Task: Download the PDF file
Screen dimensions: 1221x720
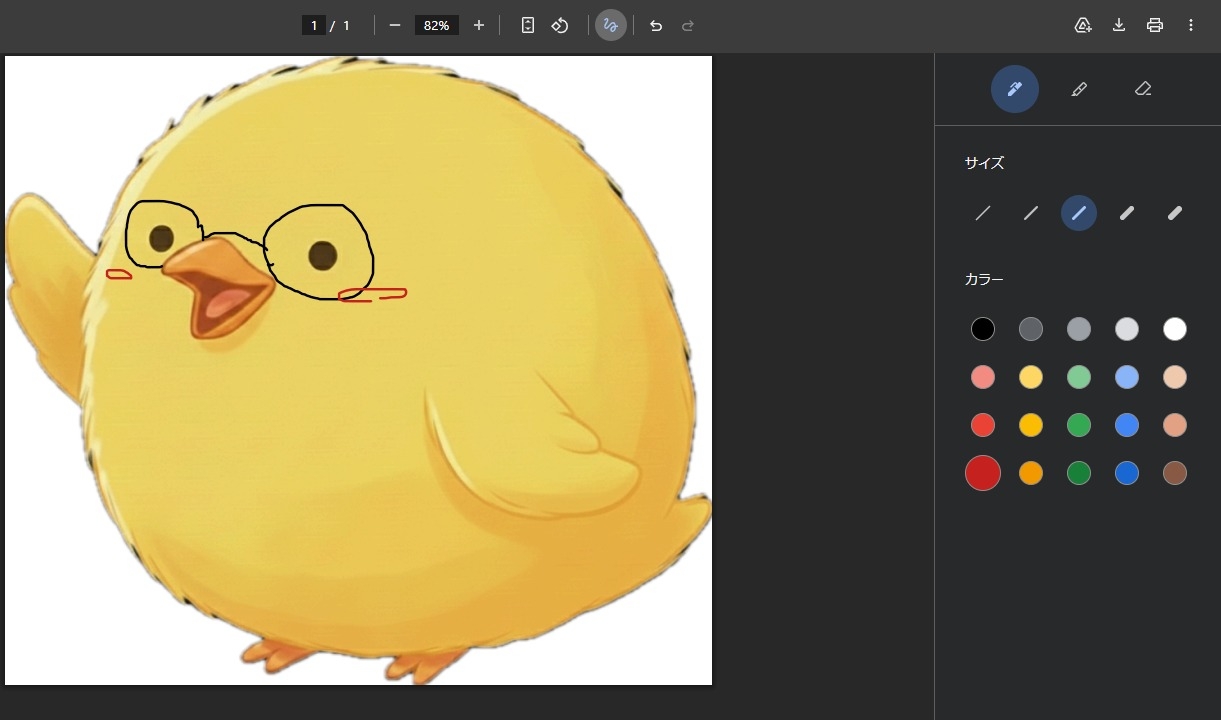Action: 1119,25
